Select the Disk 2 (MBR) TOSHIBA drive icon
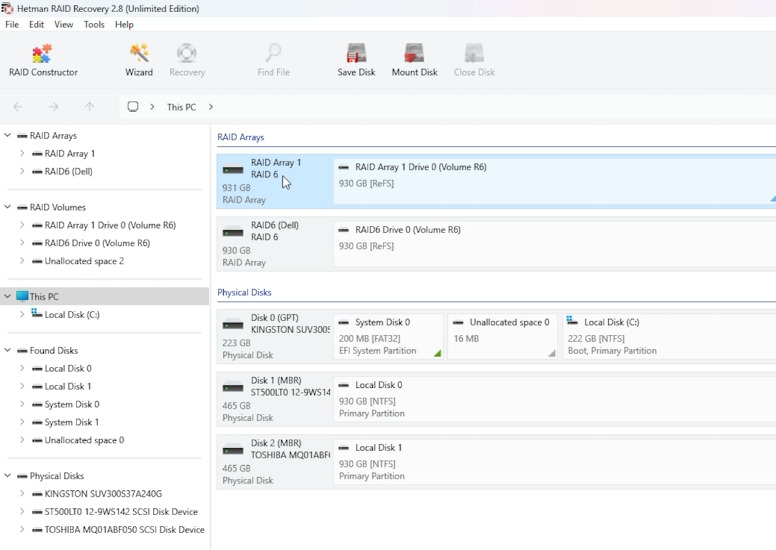Image resolution: width=776 pixels, height=550 pixels. coord(233,450)
